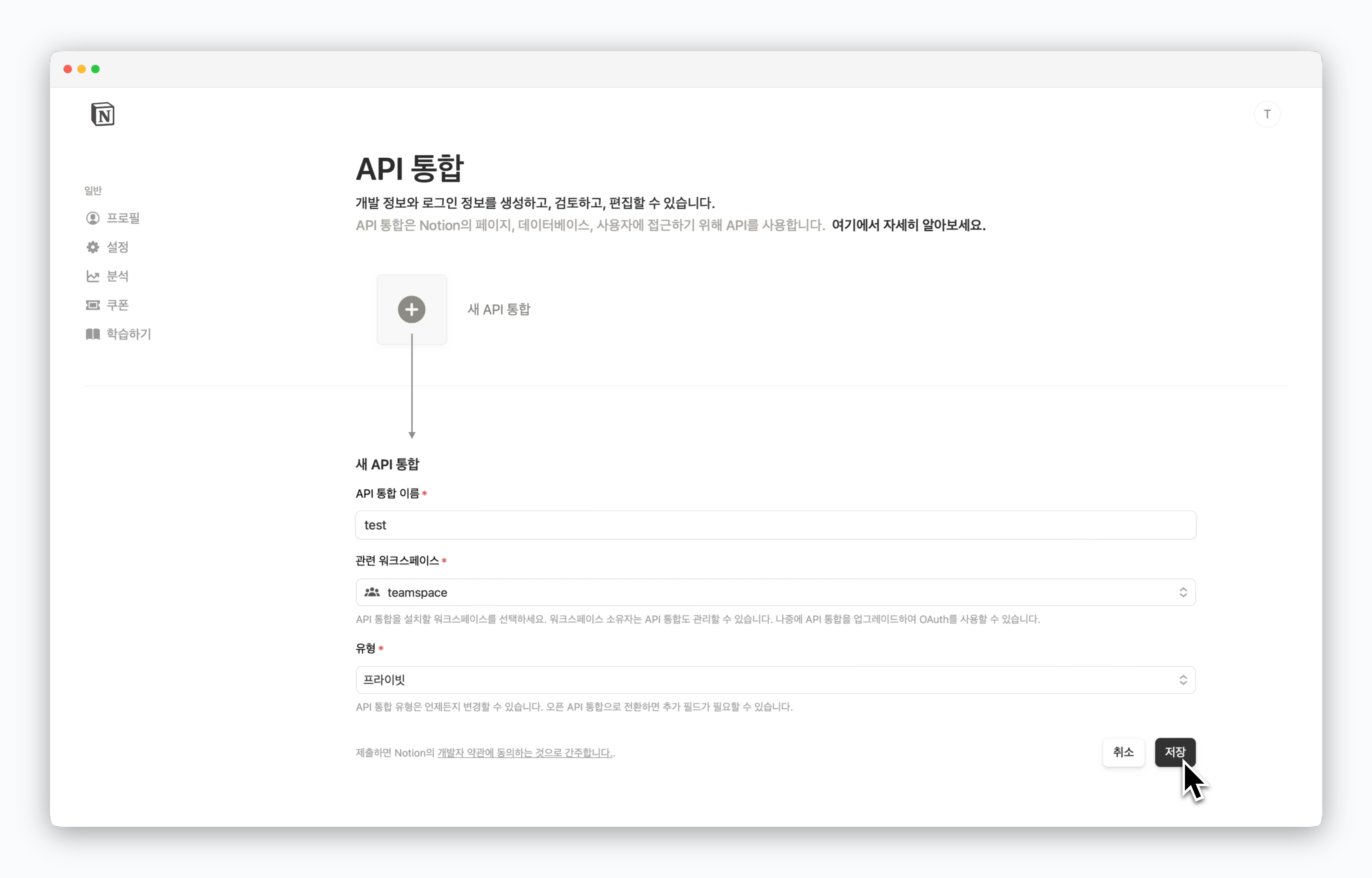
Task: Click the workspace dropdown up-down chevron arrows
Action: click(1183, 592)
